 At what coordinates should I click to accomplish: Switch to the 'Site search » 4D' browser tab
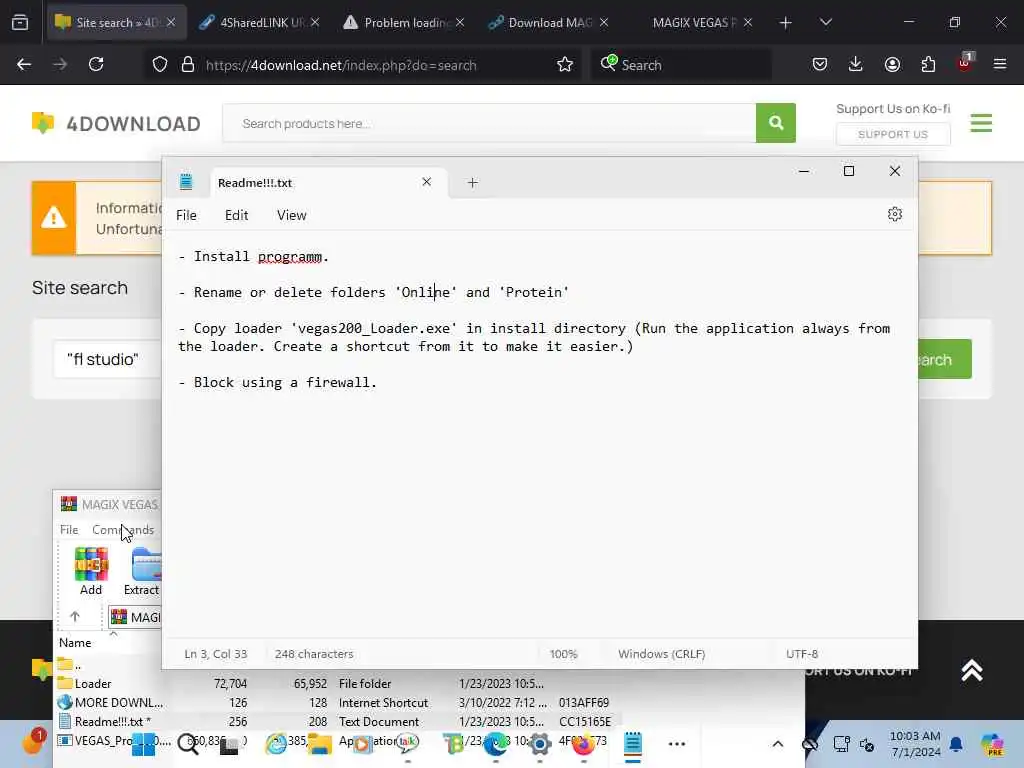coord(116,22)
